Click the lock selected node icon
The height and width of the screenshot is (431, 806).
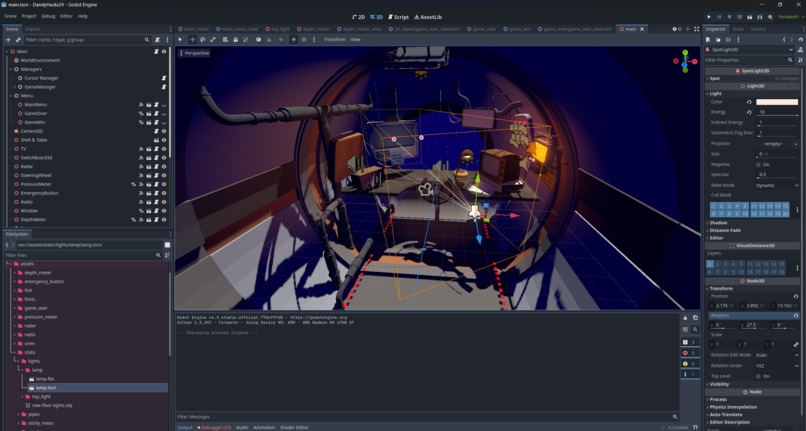tap(235, 40)
